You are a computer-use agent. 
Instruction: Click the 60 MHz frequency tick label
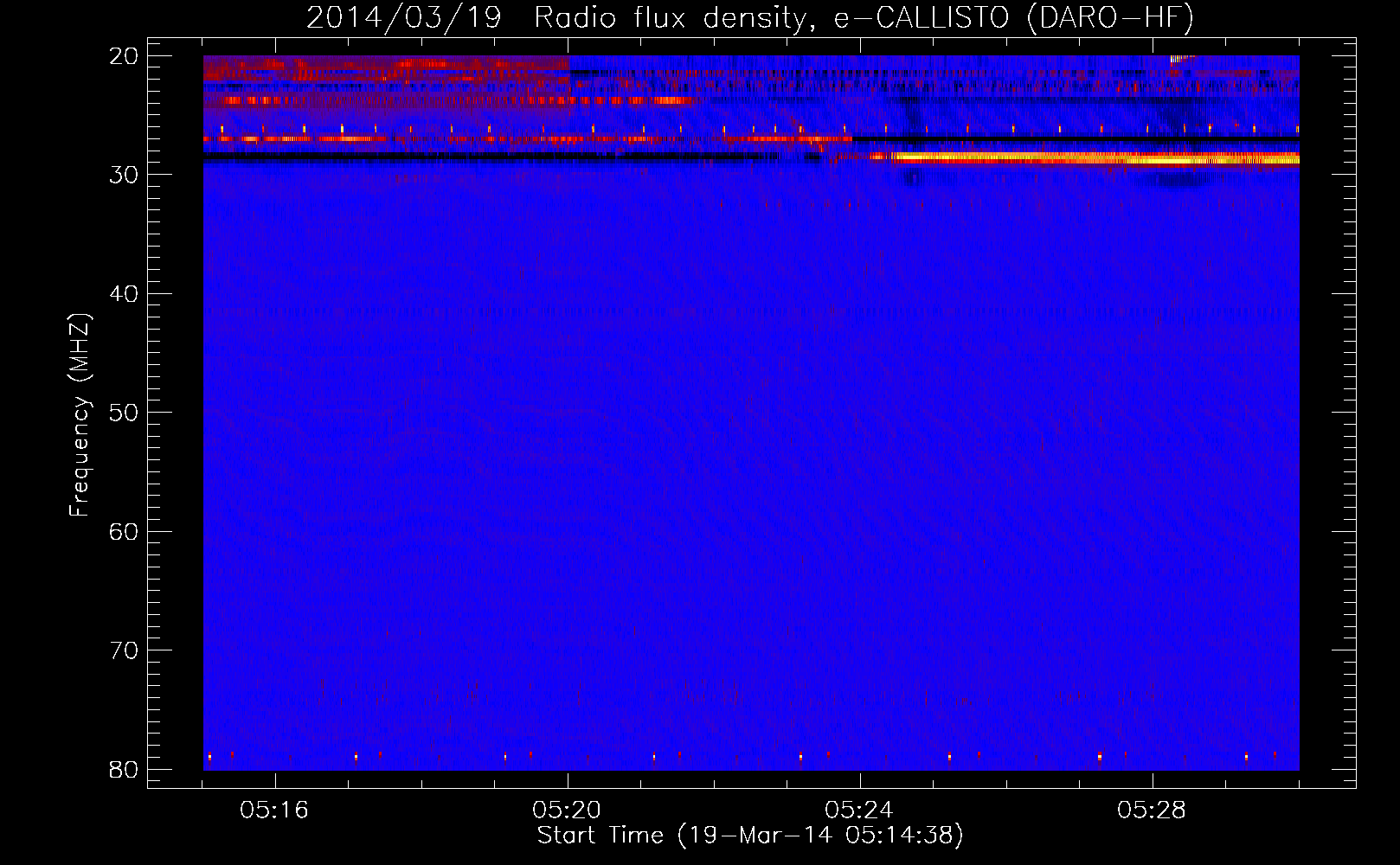coord(124,531)
